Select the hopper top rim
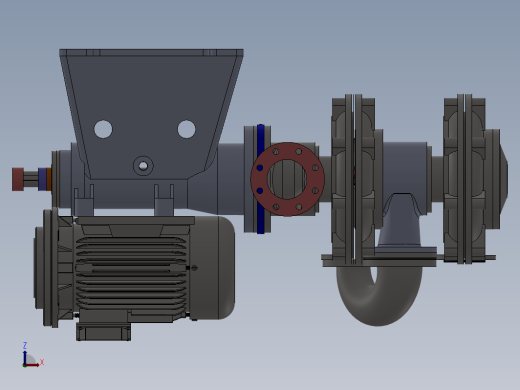Image resolution: width=520 pixels, height=390 pixels. point(151,52)
